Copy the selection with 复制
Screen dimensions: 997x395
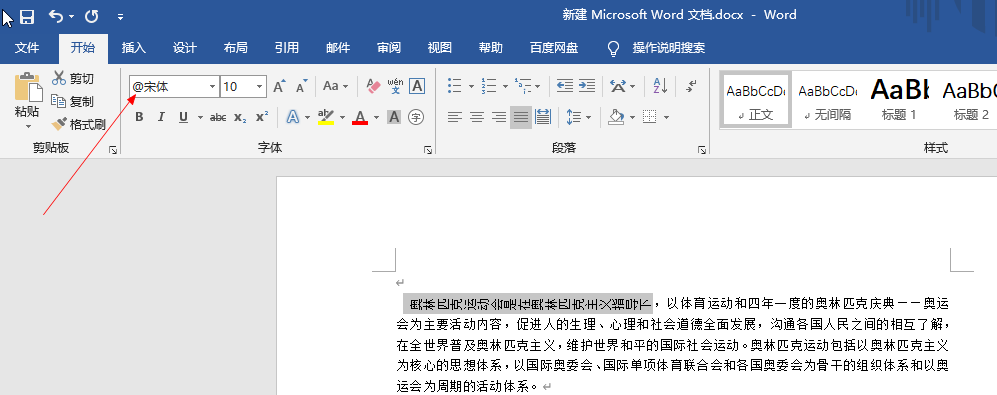tap(73, 101)
